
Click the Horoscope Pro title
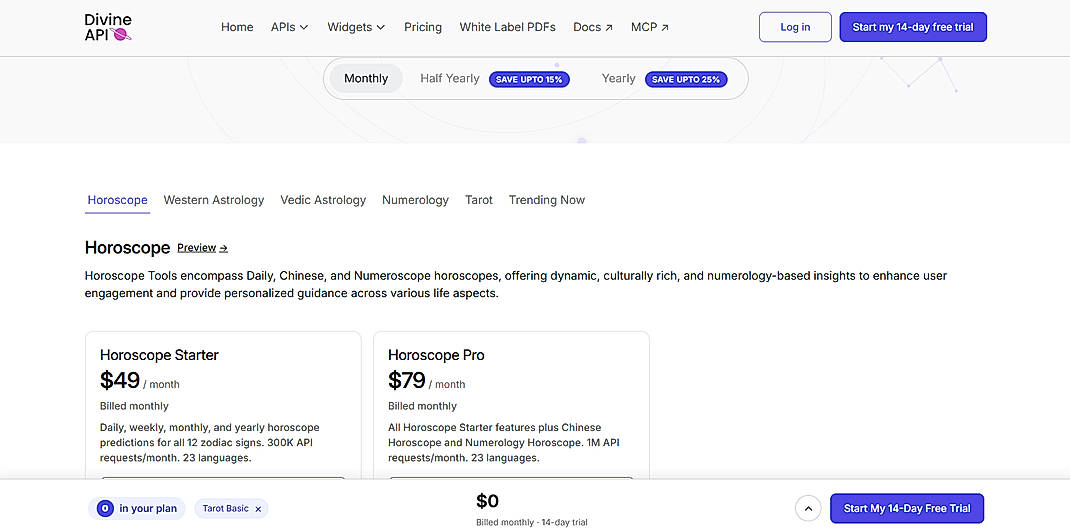click(436, 355)
